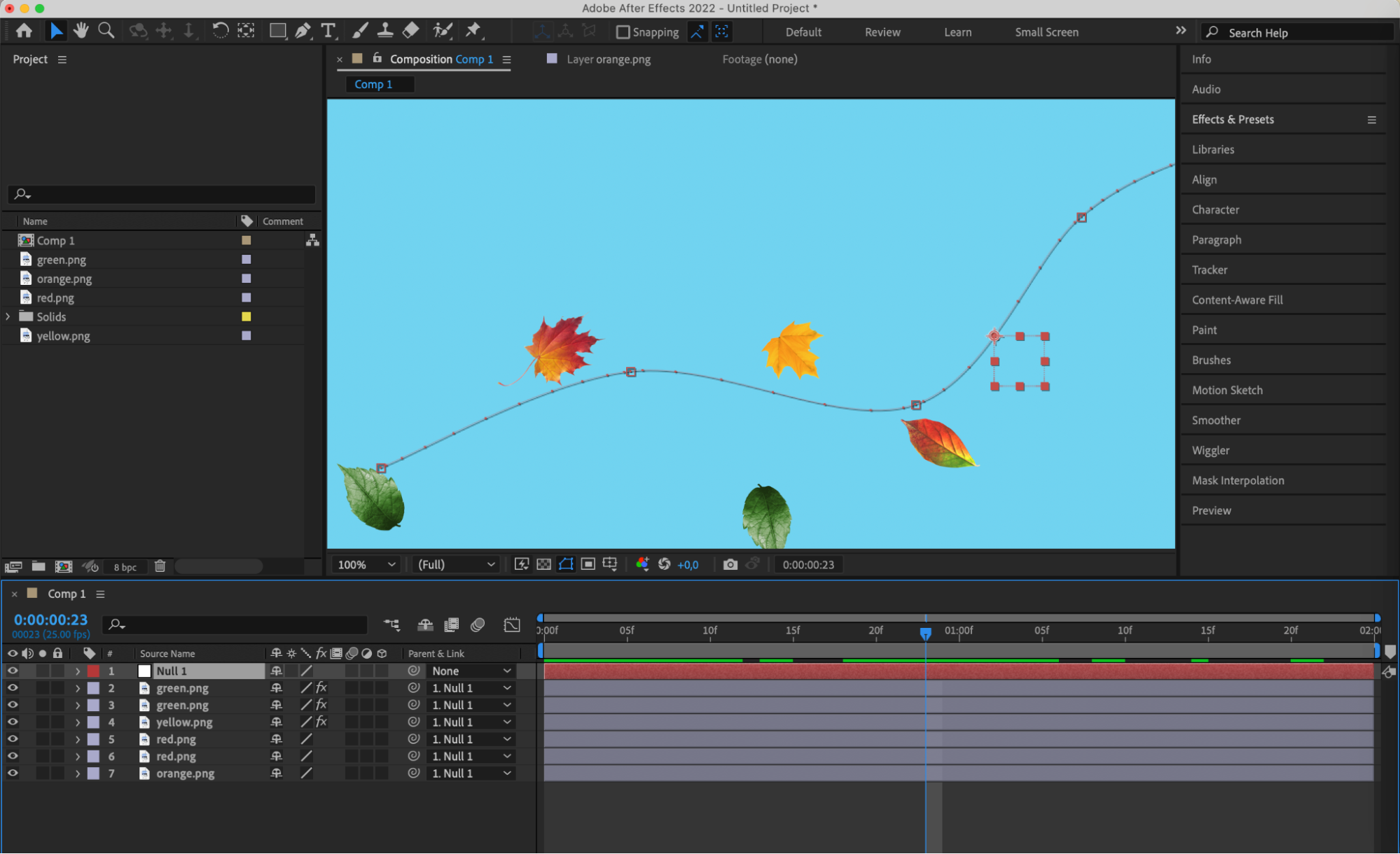Click the Comp 1 breadcrumb button
The image size is (1400, 854).
click(379, 84)
